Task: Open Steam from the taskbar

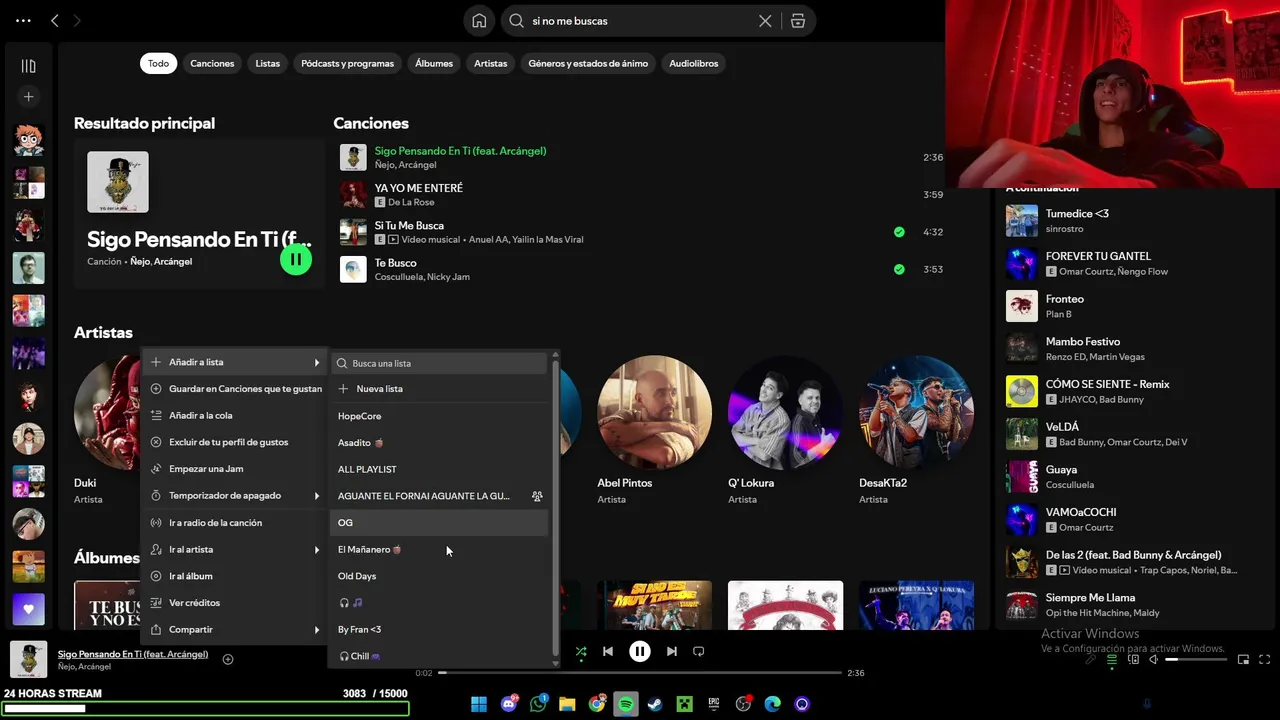Action: (x=654, y=704)
